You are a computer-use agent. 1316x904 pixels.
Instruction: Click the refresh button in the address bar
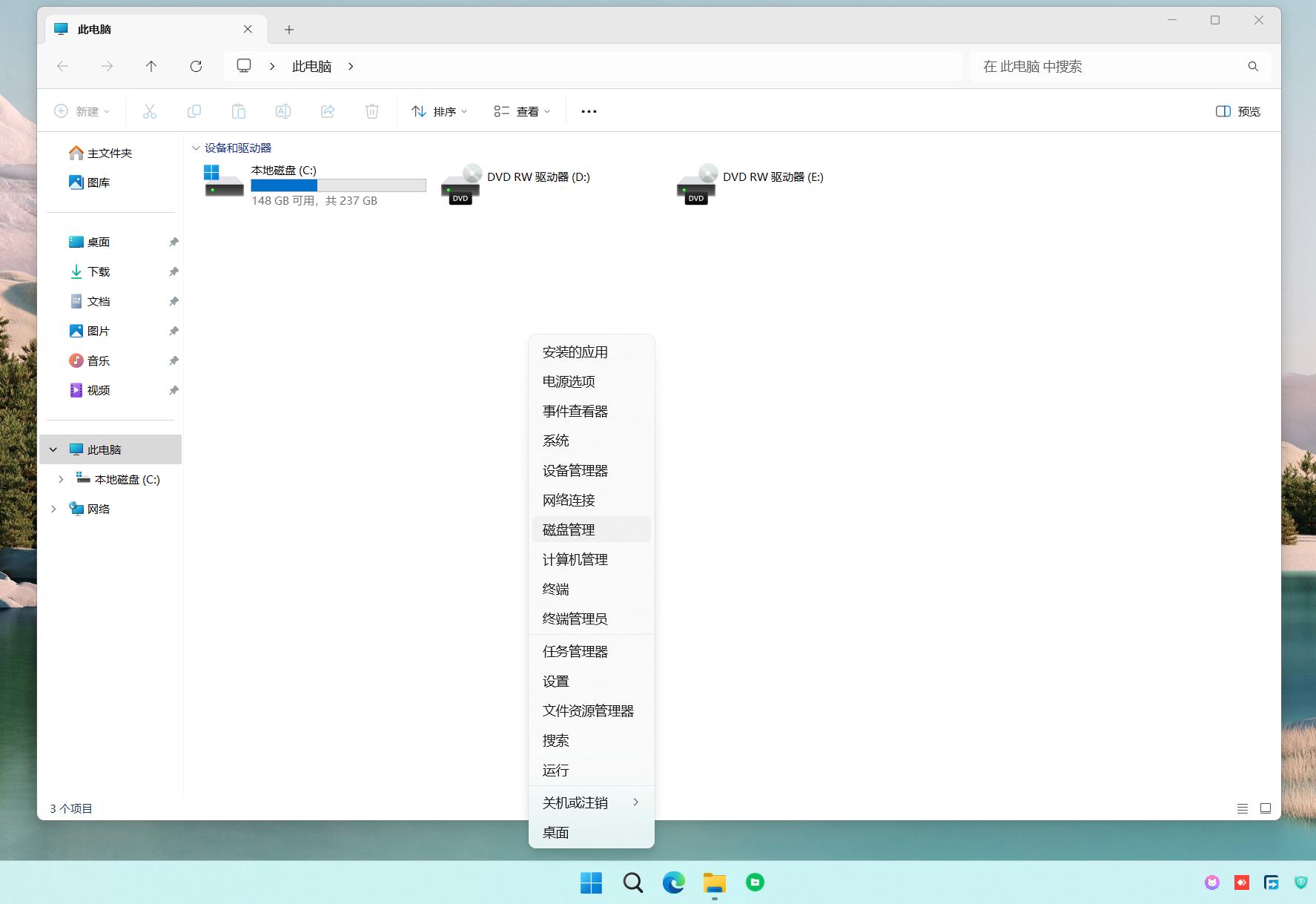click(x=196, y=66)
